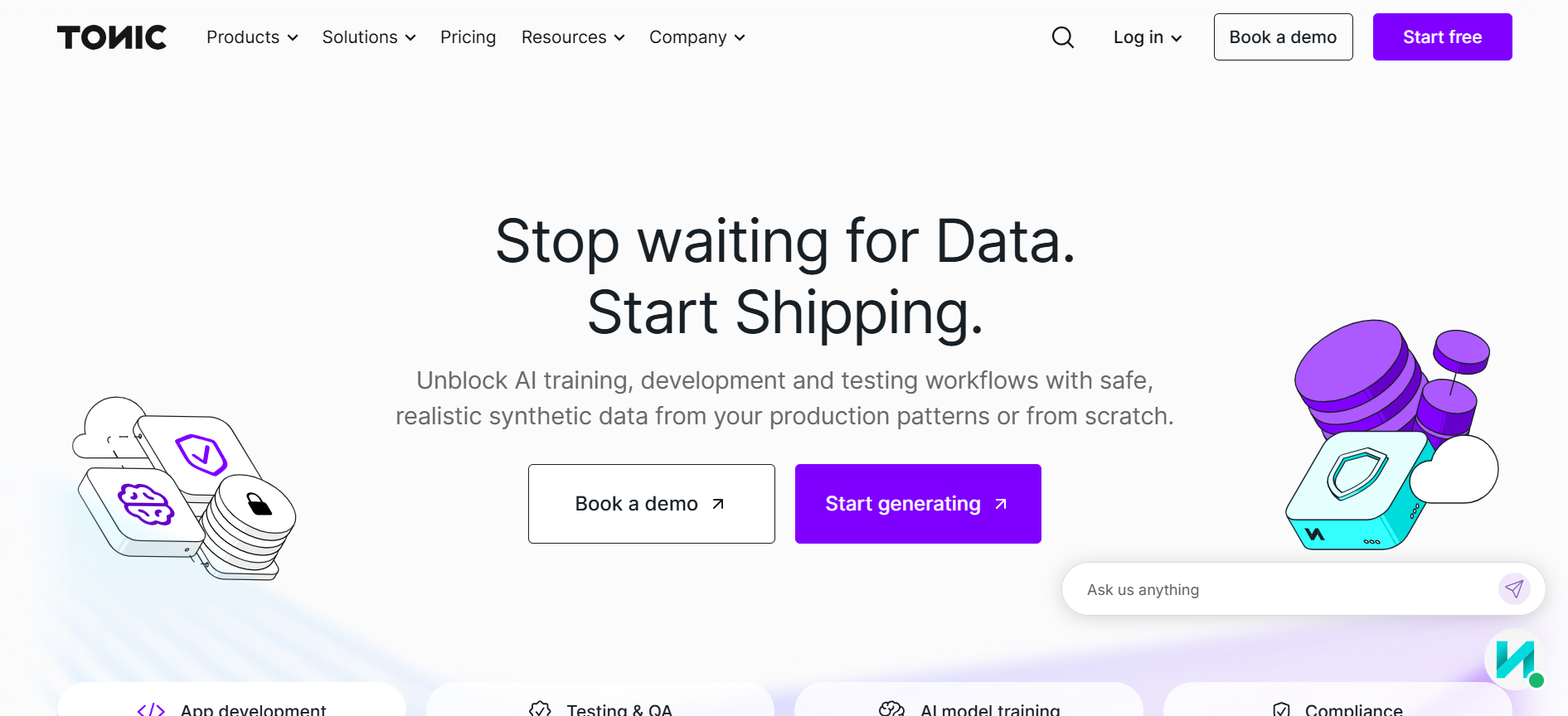Click the code icon next to App development

(152, 709)
